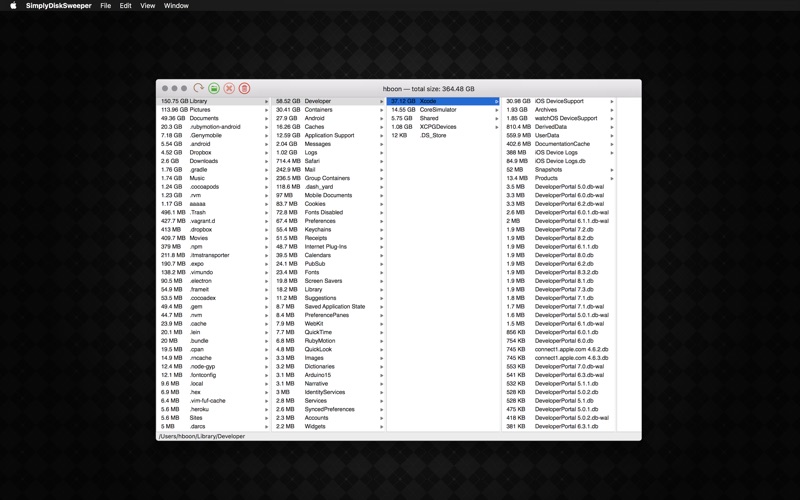Select the Movies folder row

pyautogui.click(x=213, y=238)
